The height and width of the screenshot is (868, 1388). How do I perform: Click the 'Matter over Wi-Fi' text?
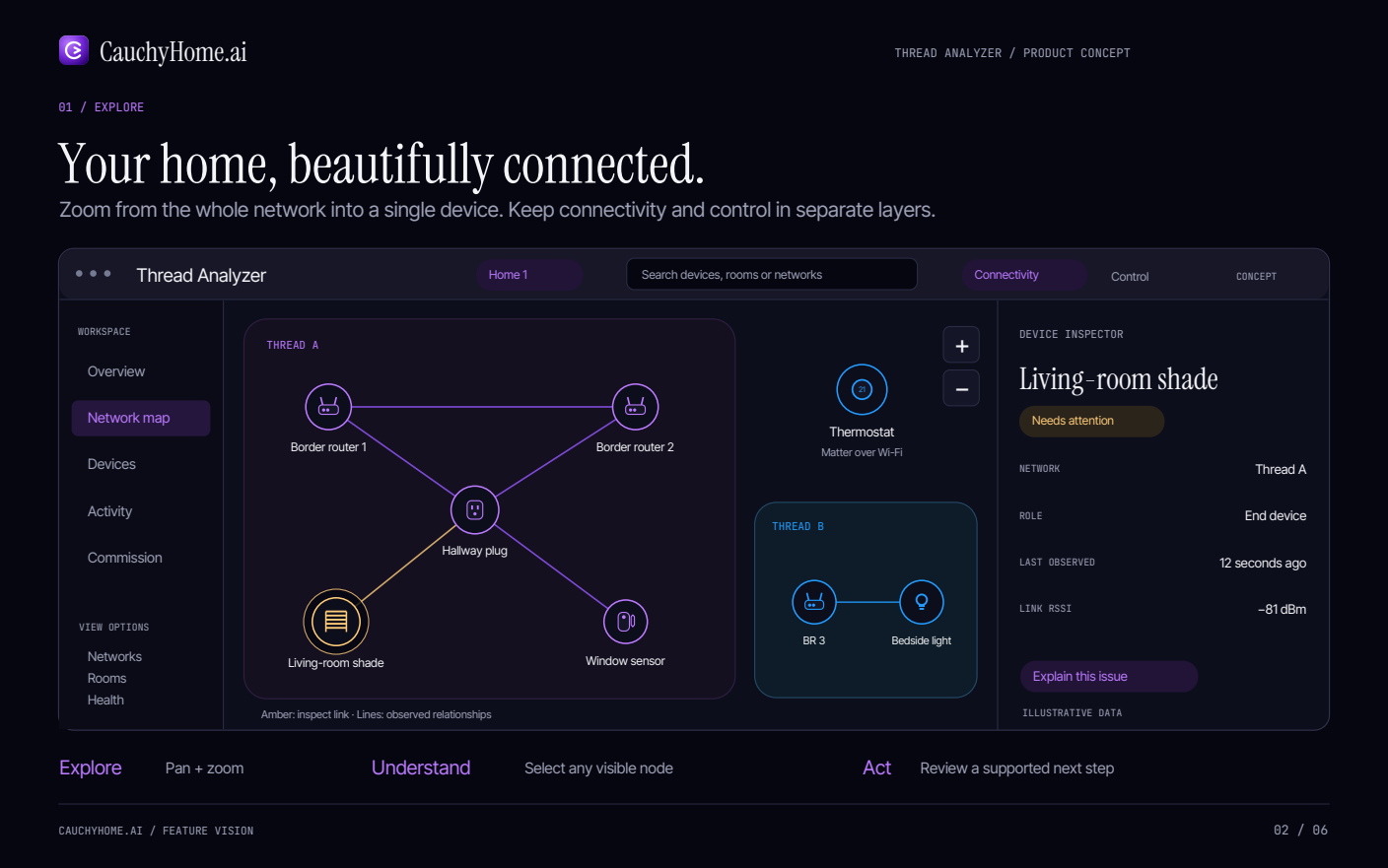[862, 453]
